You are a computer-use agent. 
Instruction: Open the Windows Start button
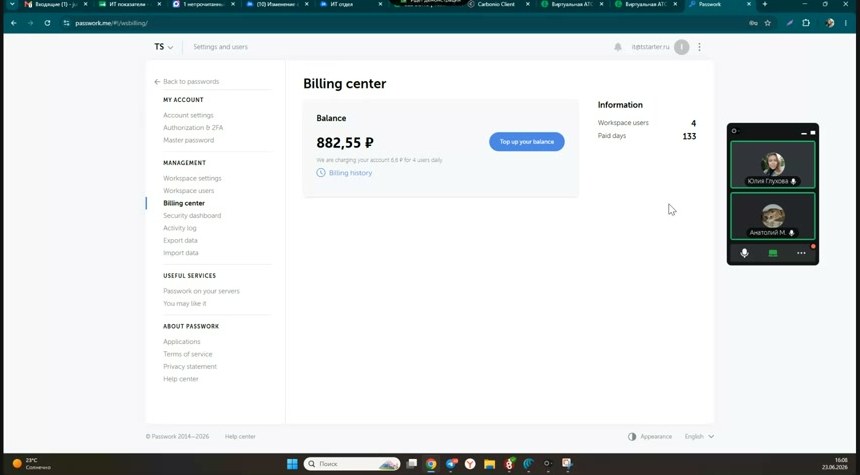pos(292,464)
